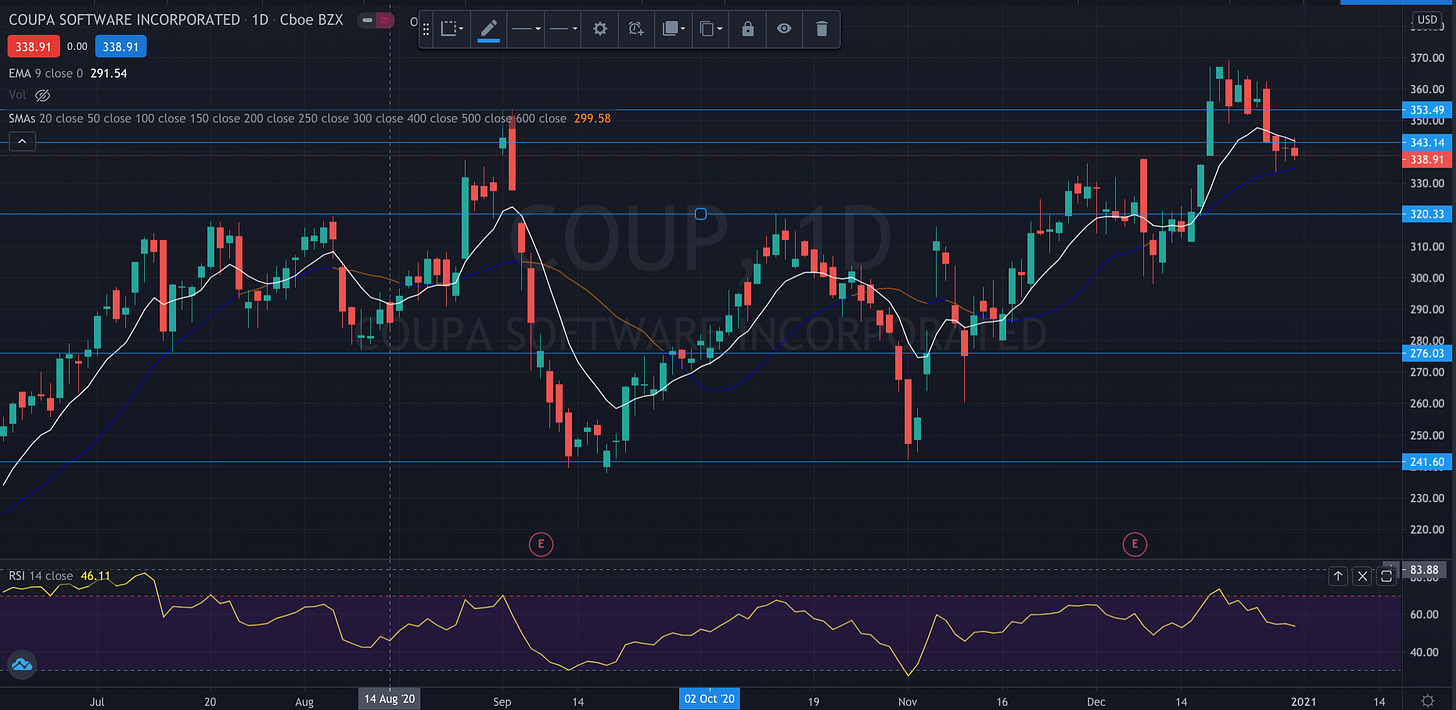
Task: Collapse the indicator legend with chevron
Action: click(x=23, y=142)
